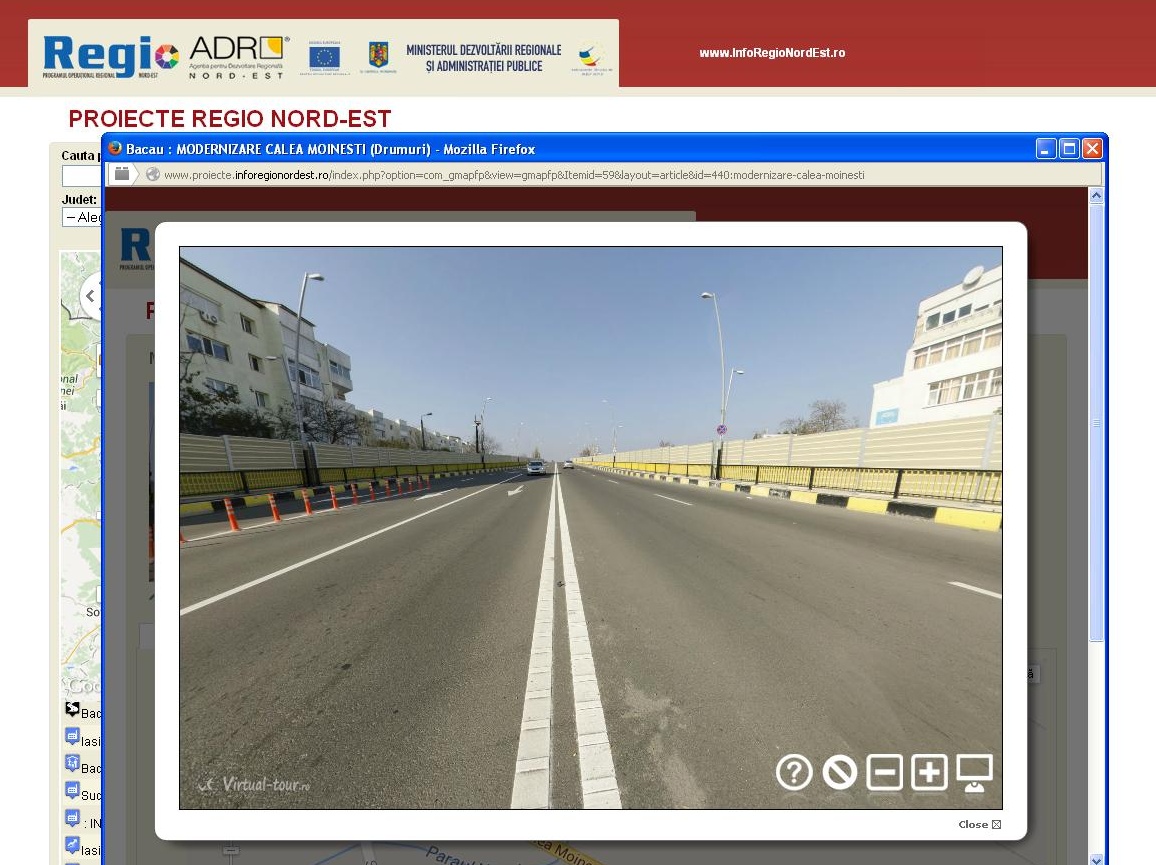The image size is (1156, 865).
Task: Open the panorama help question-mark icon
Action: pyautogui.click(x=794, y=772)
